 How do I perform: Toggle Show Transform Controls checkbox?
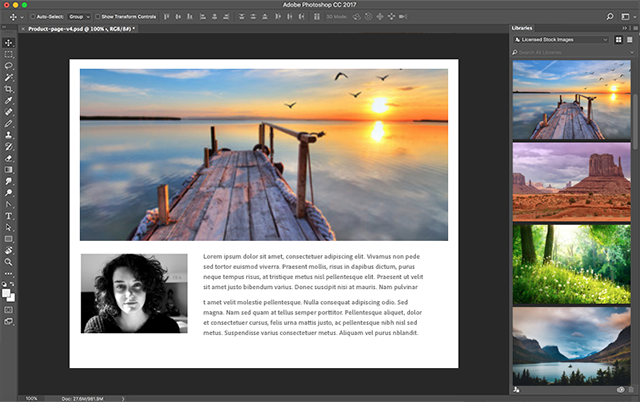pyautogui.click(x=96, y=17)
